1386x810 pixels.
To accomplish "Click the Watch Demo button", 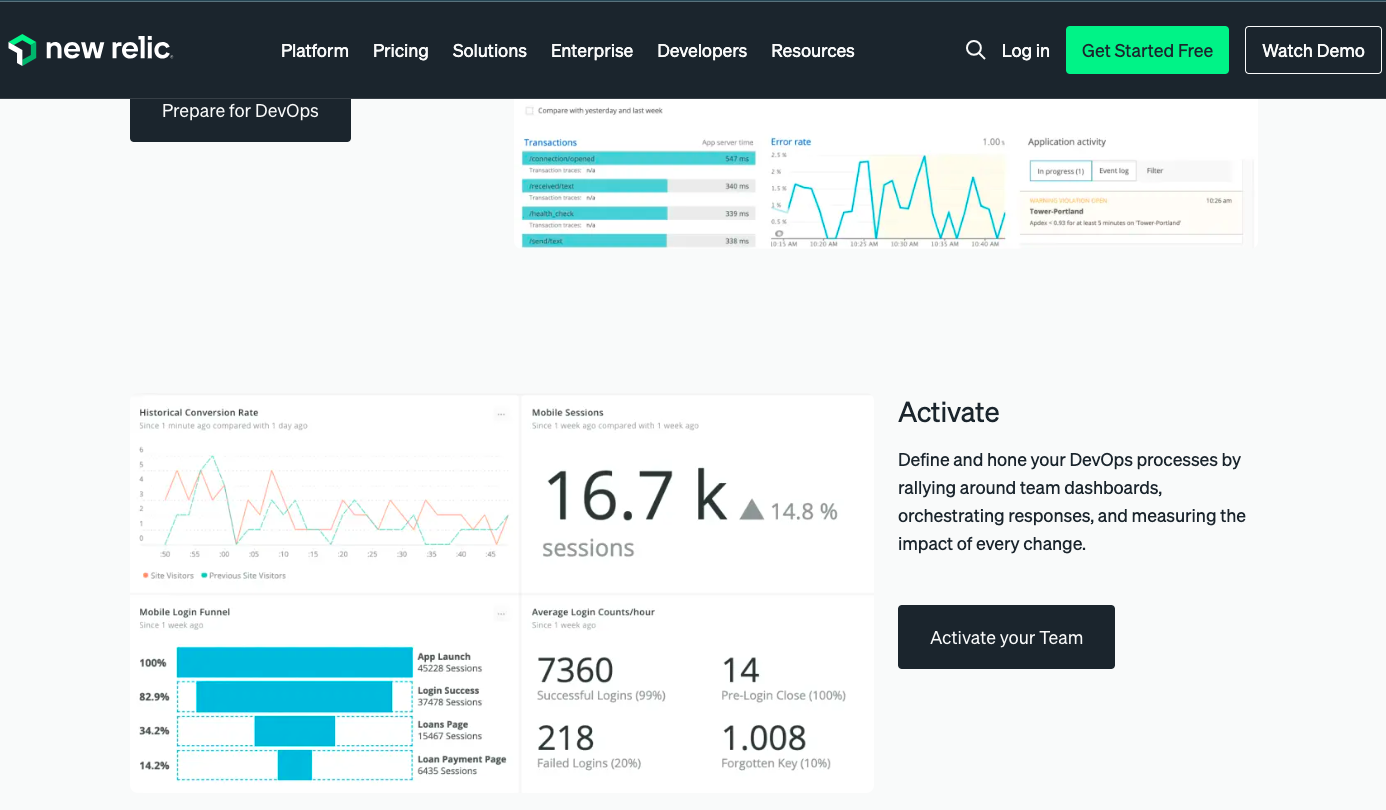I will (1313, 50).
